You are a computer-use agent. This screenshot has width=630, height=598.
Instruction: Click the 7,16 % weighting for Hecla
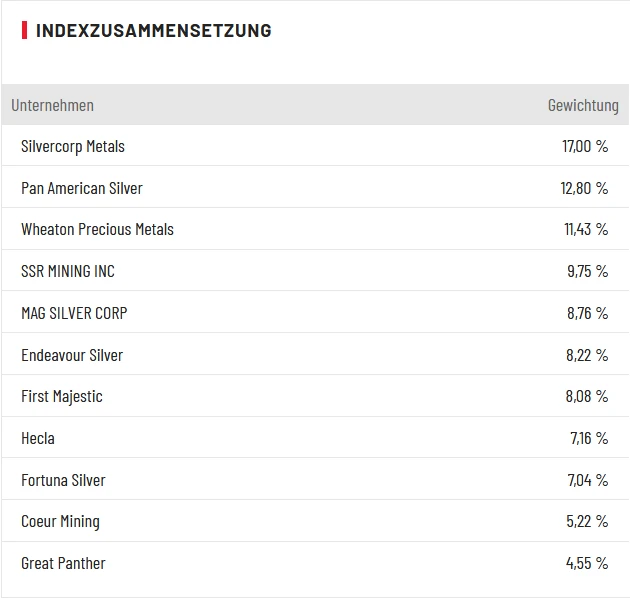click(587, 438)
